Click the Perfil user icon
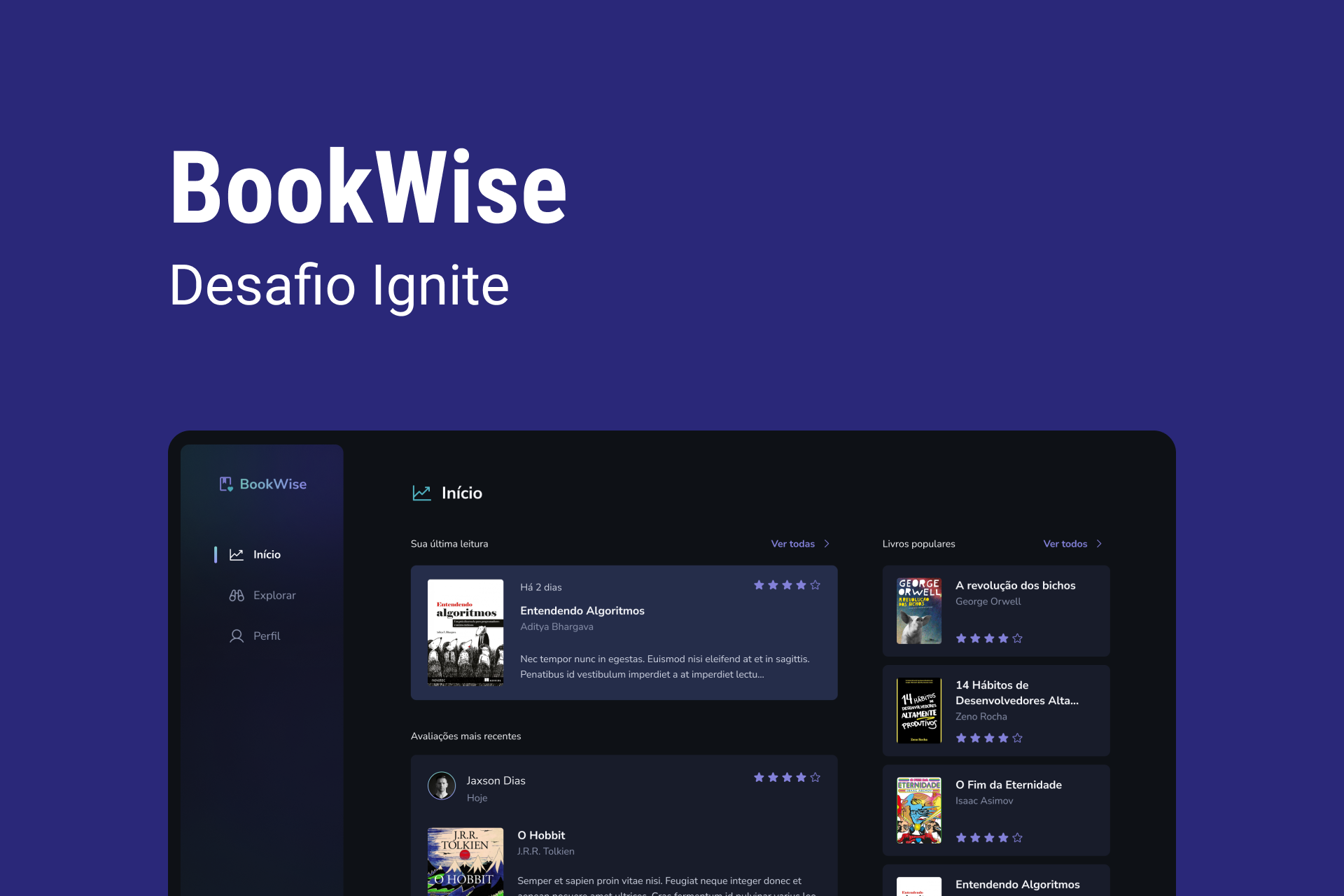1344x896 pixels. 237,636
